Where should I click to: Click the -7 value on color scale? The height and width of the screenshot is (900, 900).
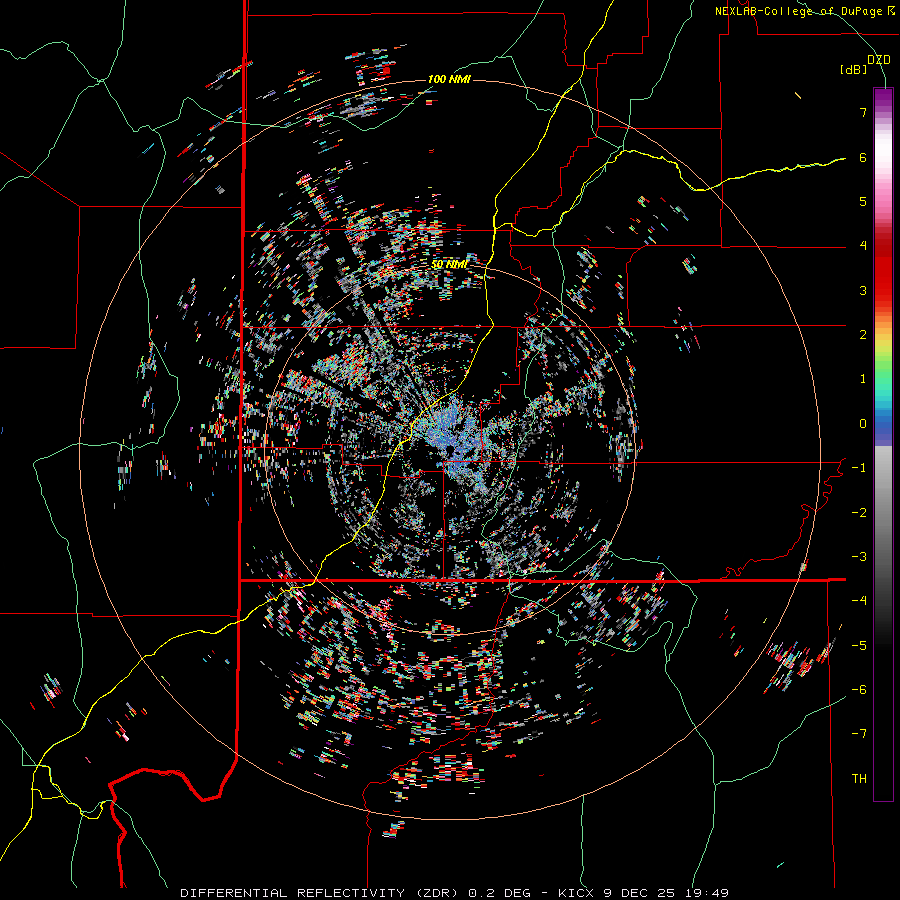pyautogui.click(x=859, y=734)
